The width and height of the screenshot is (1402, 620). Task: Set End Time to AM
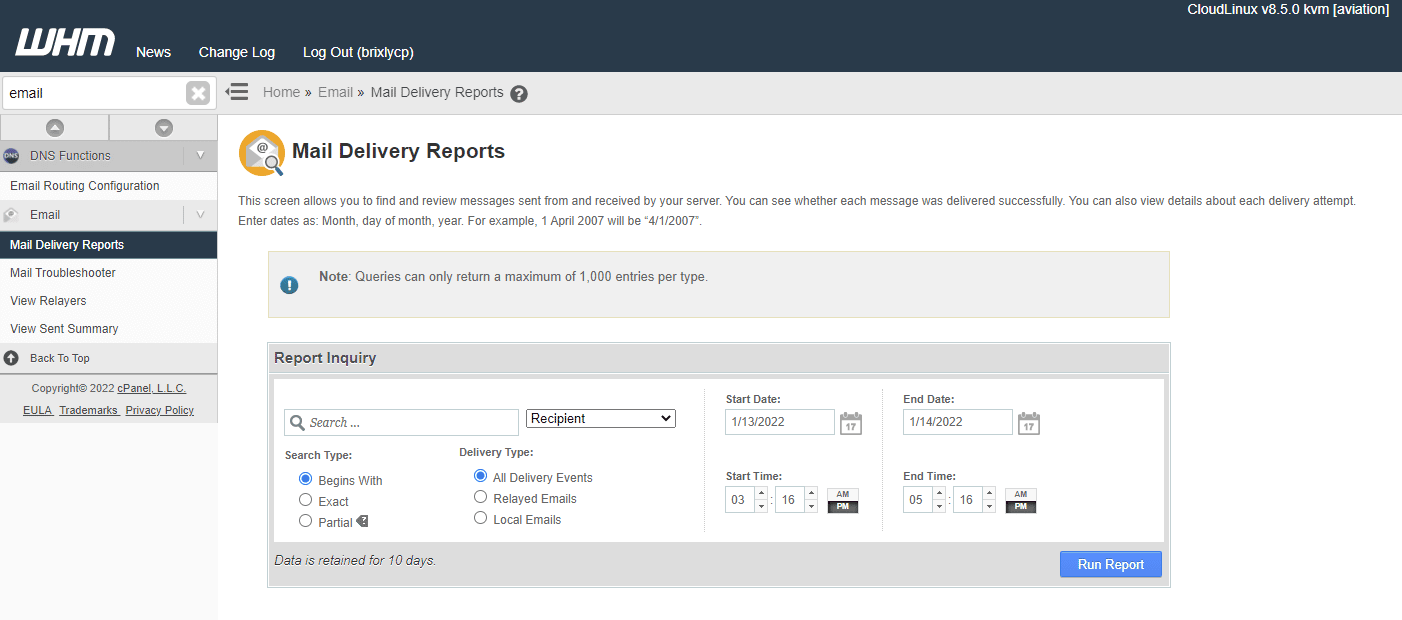(x=1021, y=494)
